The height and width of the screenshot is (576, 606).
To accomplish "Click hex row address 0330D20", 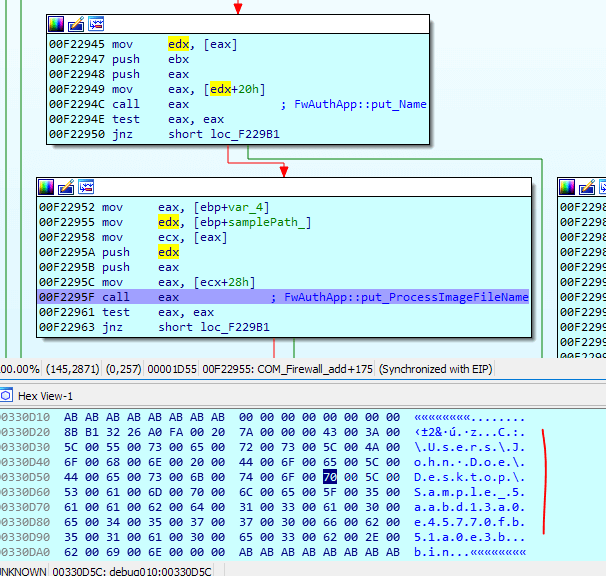I will [x=25, y=432].
